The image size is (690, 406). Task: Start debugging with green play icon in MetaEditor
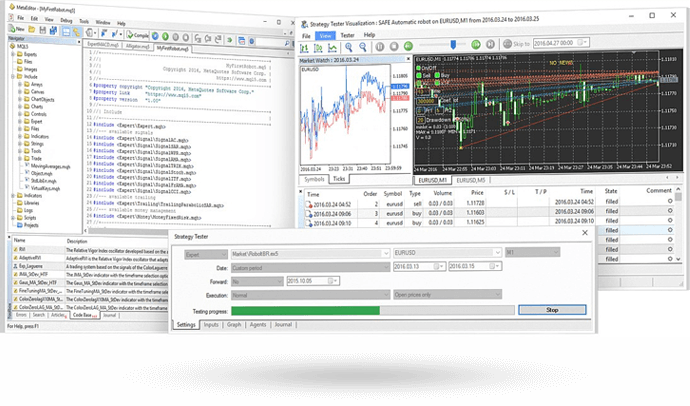pyautogui.click(x=165, y=36)
